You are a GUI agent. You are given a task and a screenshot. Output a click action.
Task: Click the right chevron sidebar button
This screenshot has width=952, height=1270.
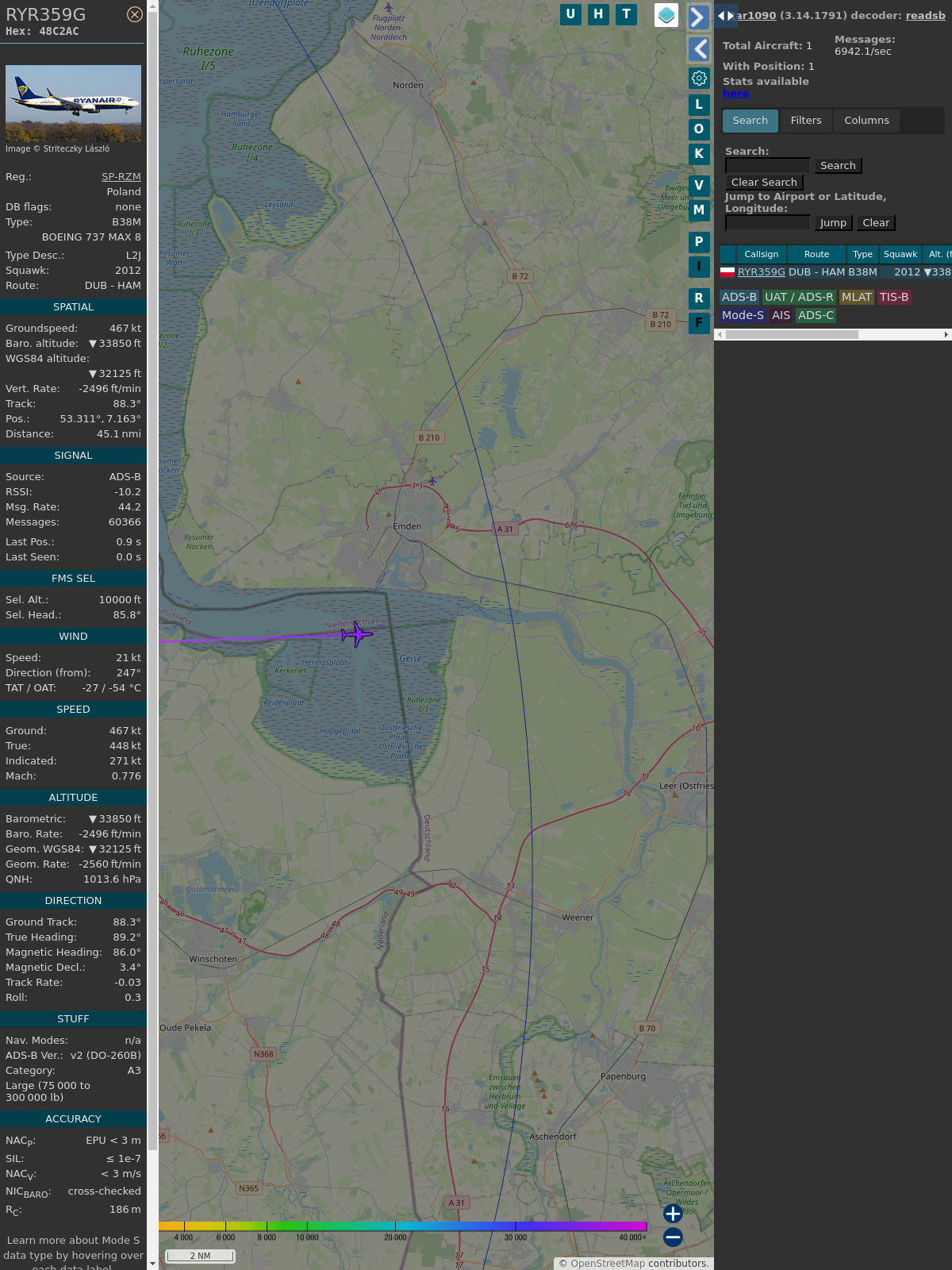[699, 17]
